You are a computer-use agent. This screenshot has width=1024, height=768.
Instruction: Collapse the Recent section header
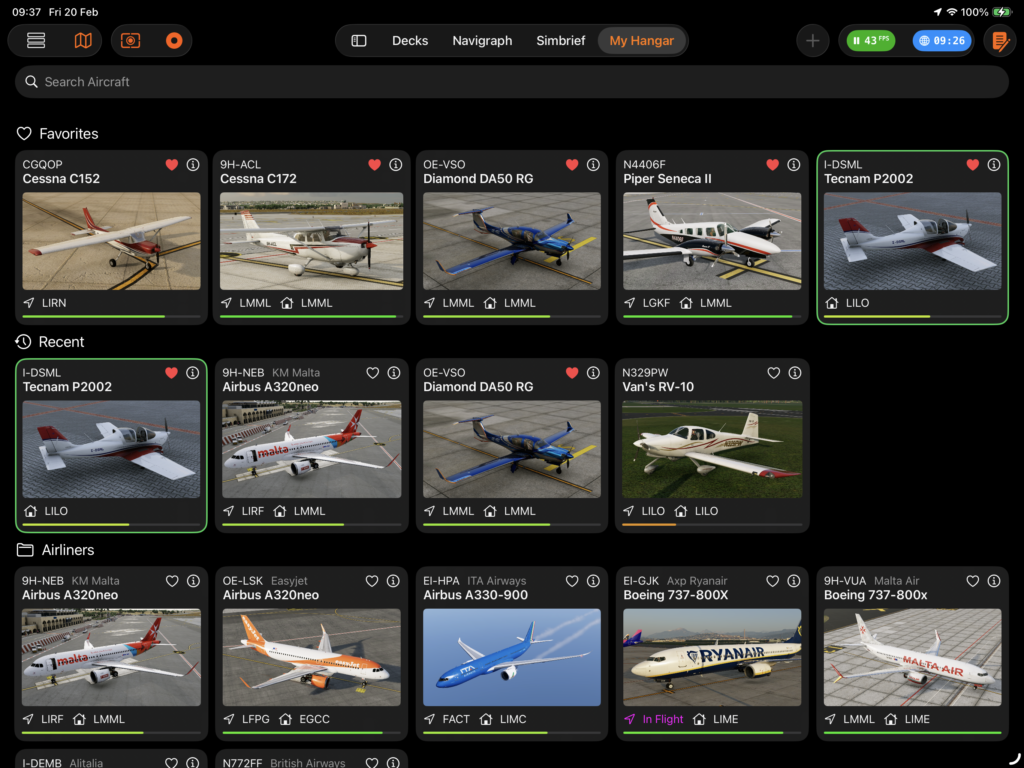point(51,342)
